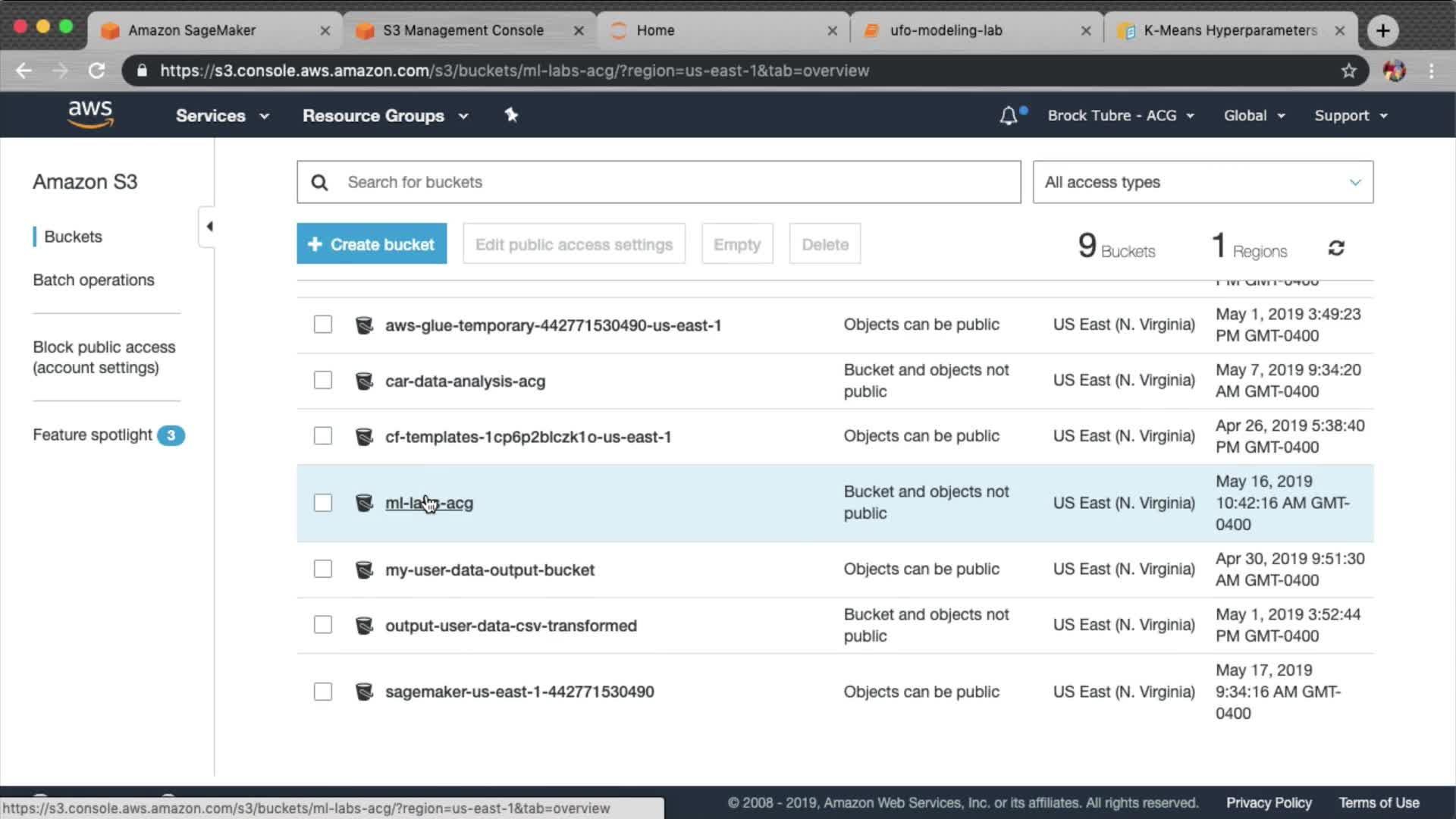Open the All access types dropdown
1456x819 pixels.
coord(1202,182)
